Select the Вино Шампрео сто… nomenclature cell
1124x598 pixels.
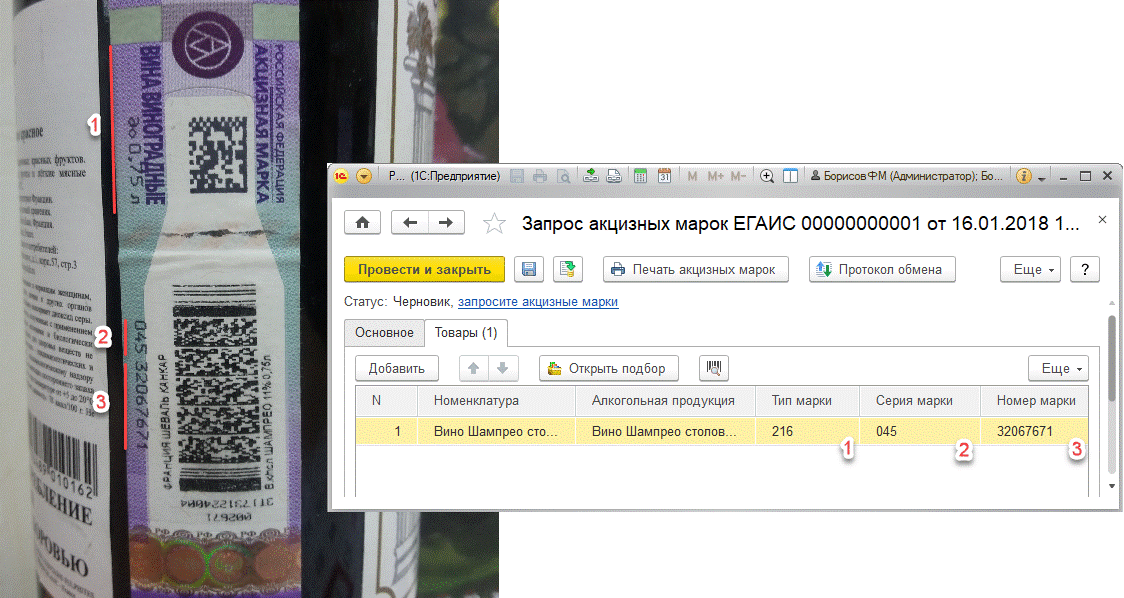point(497,432)
